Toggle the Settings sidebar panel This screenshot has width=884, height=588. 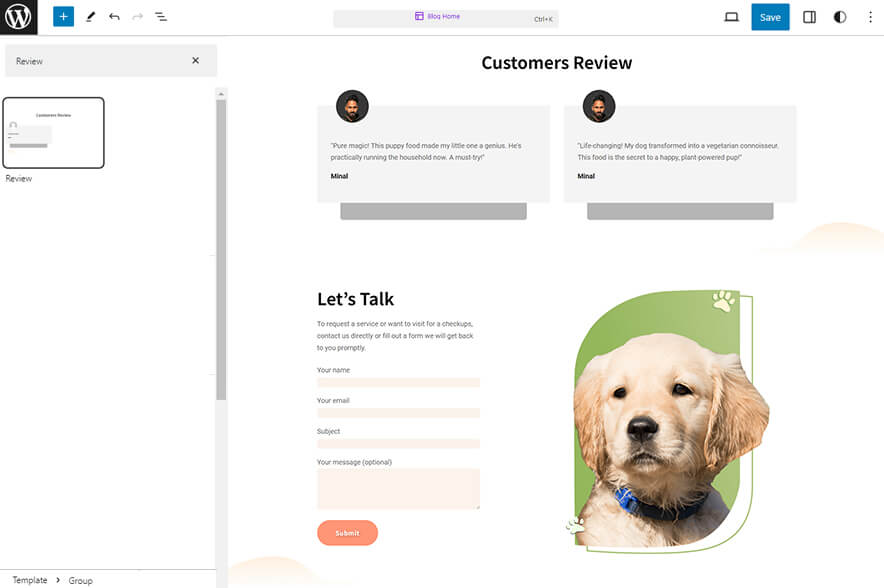(809, 16)
